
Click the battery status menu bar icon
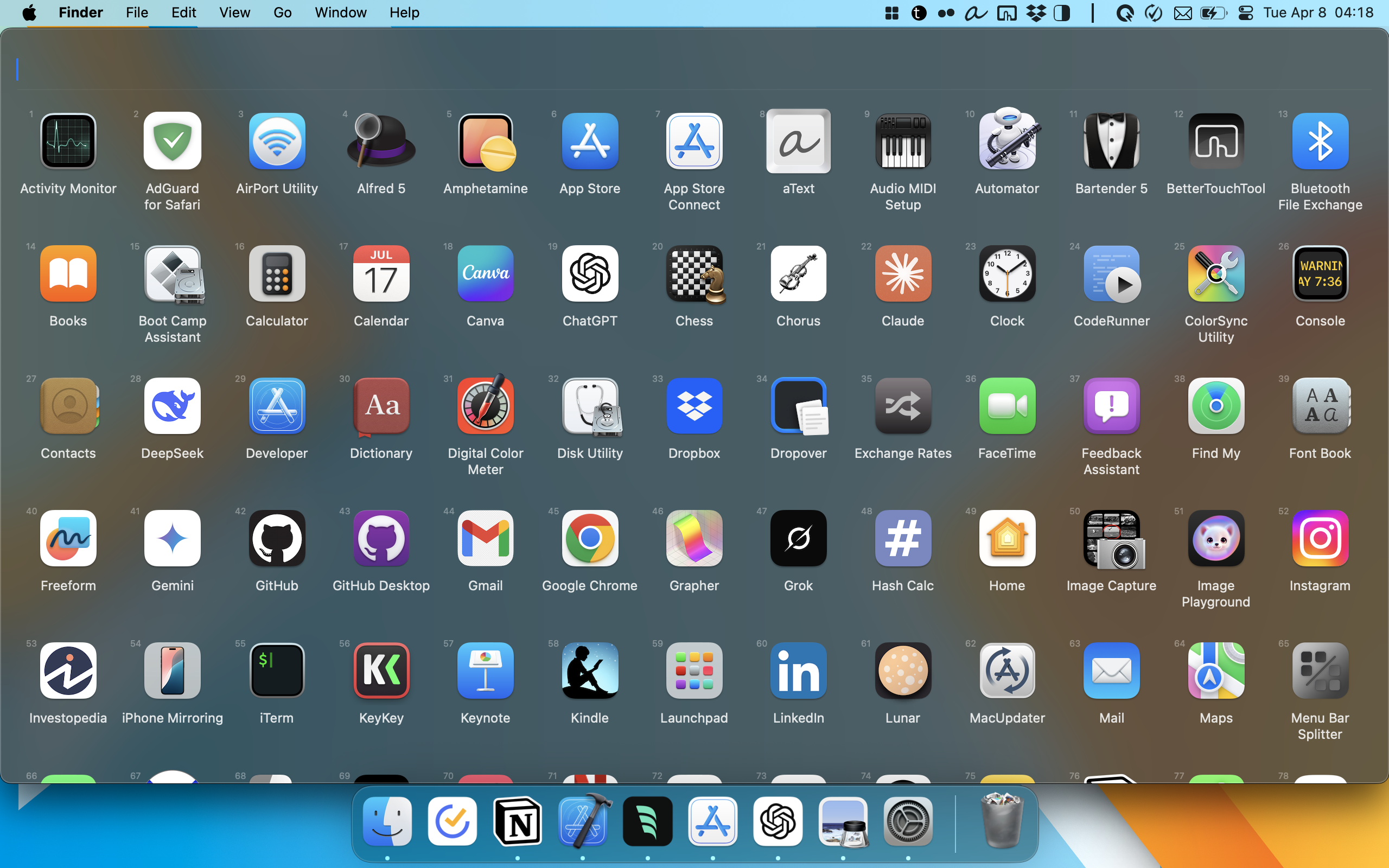[1213, 12]
